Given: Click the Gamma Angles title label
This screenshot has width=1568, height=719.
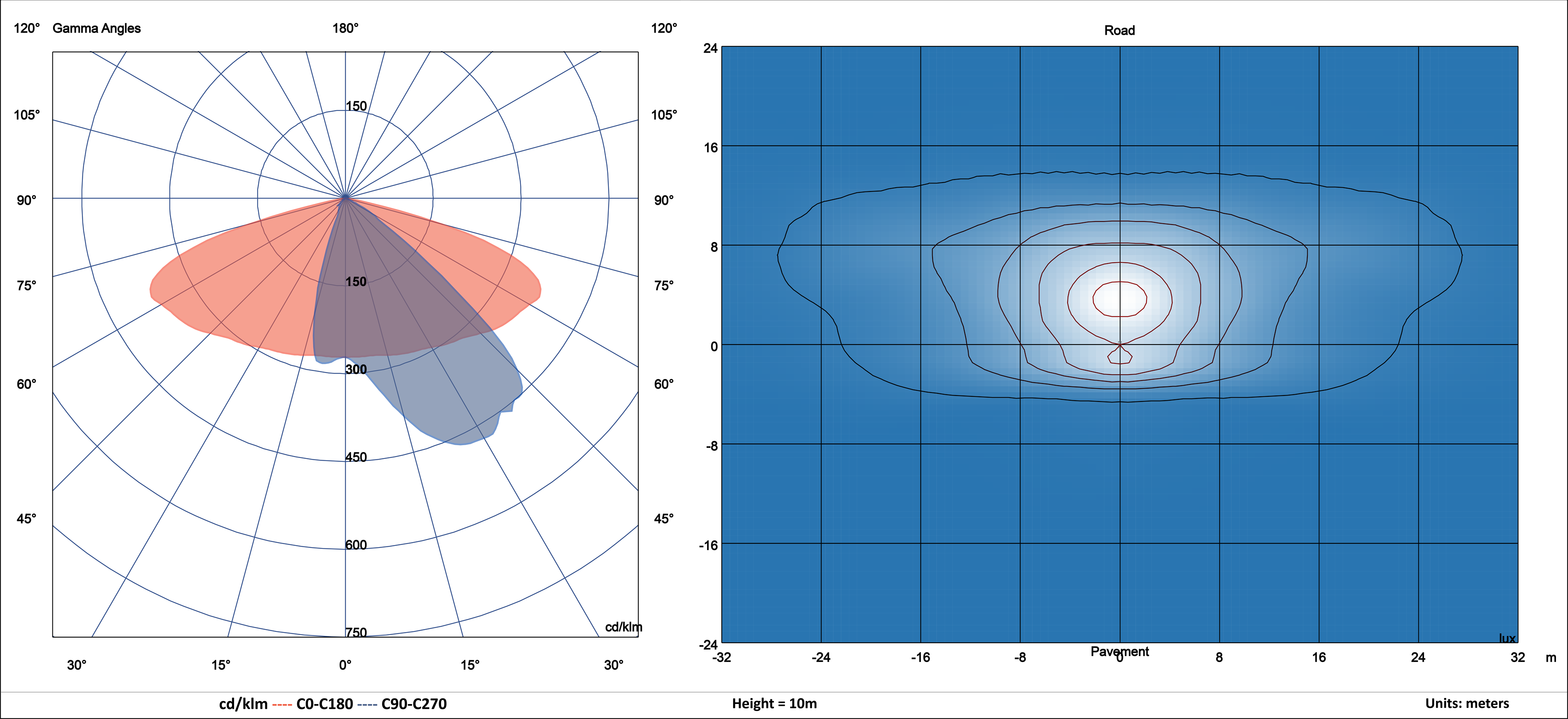Looking at the screenshot, I should tap(96, 28).
